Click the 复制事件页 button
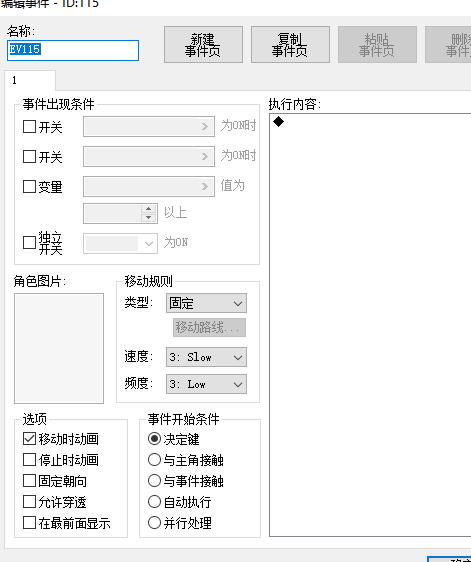471x562 pixels. [290, 44]
